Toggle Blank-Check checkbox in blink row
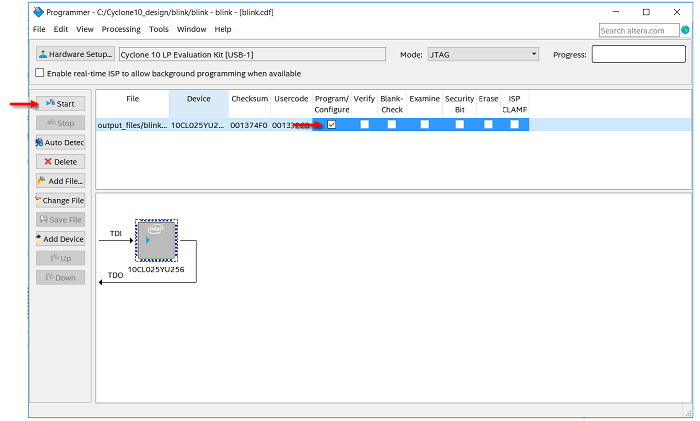 click(x=392, y=125)
